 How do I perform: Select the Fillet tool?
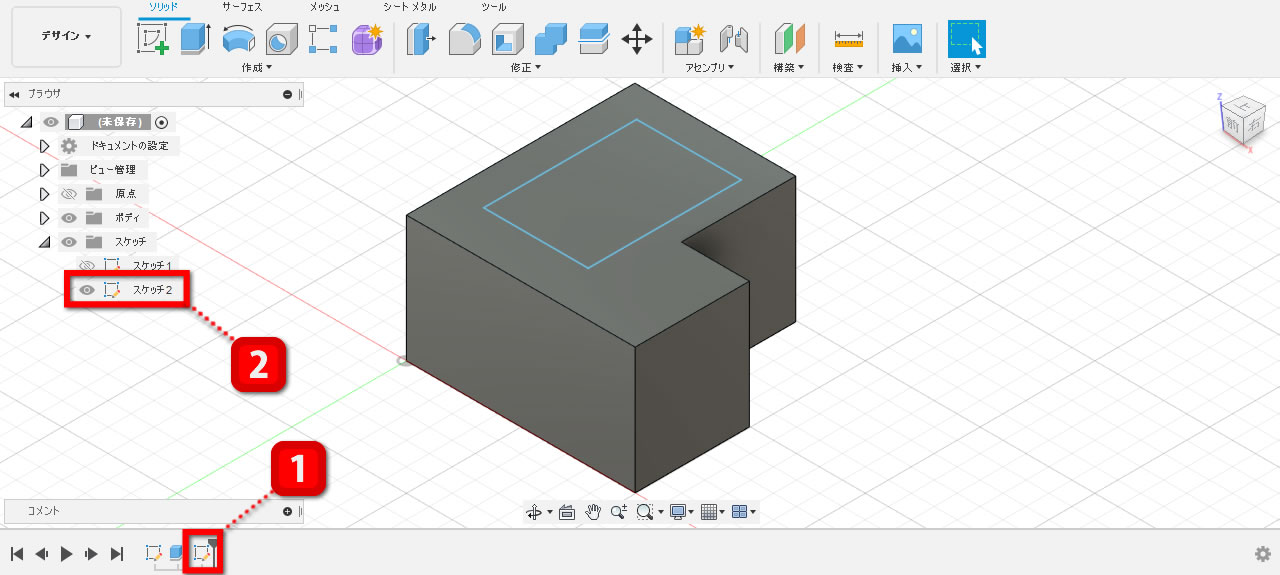point(464,39)
